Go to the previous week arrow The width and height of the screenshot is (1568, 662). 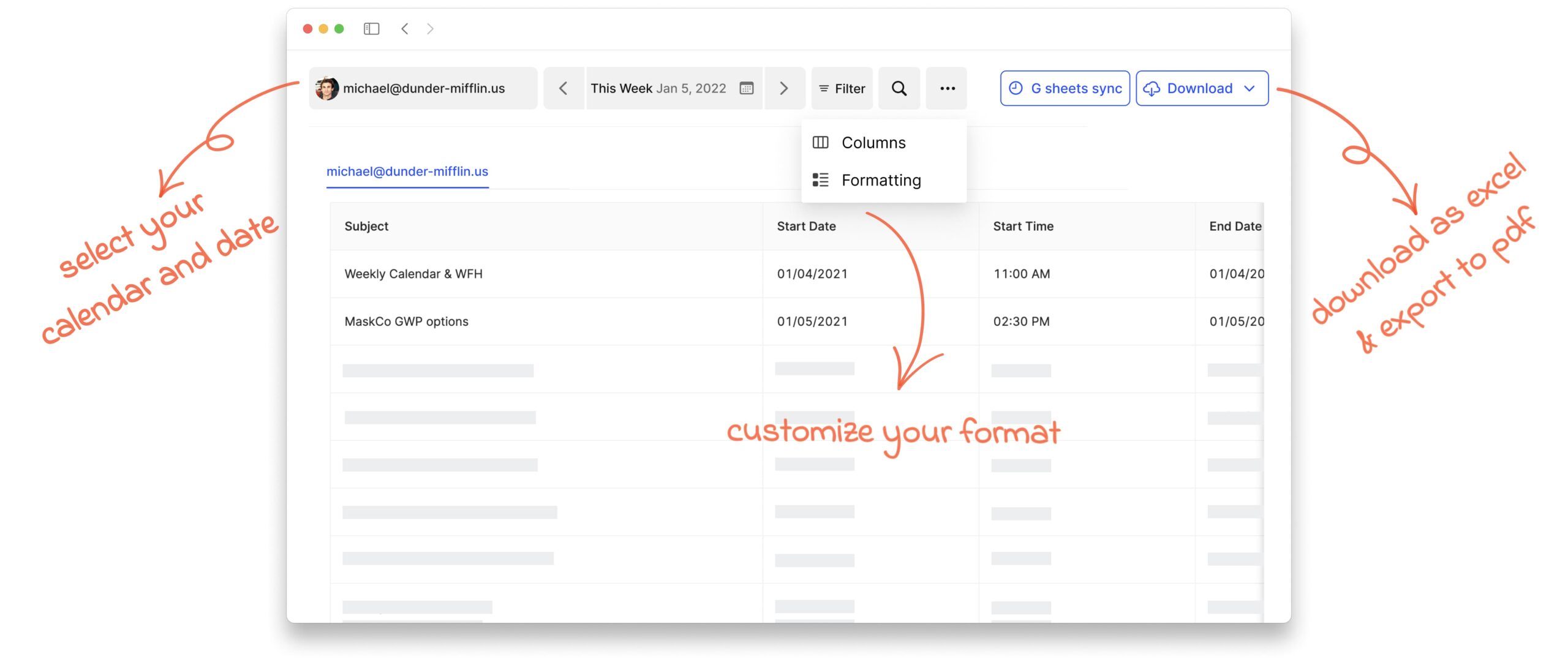click(x=563, y=88)
